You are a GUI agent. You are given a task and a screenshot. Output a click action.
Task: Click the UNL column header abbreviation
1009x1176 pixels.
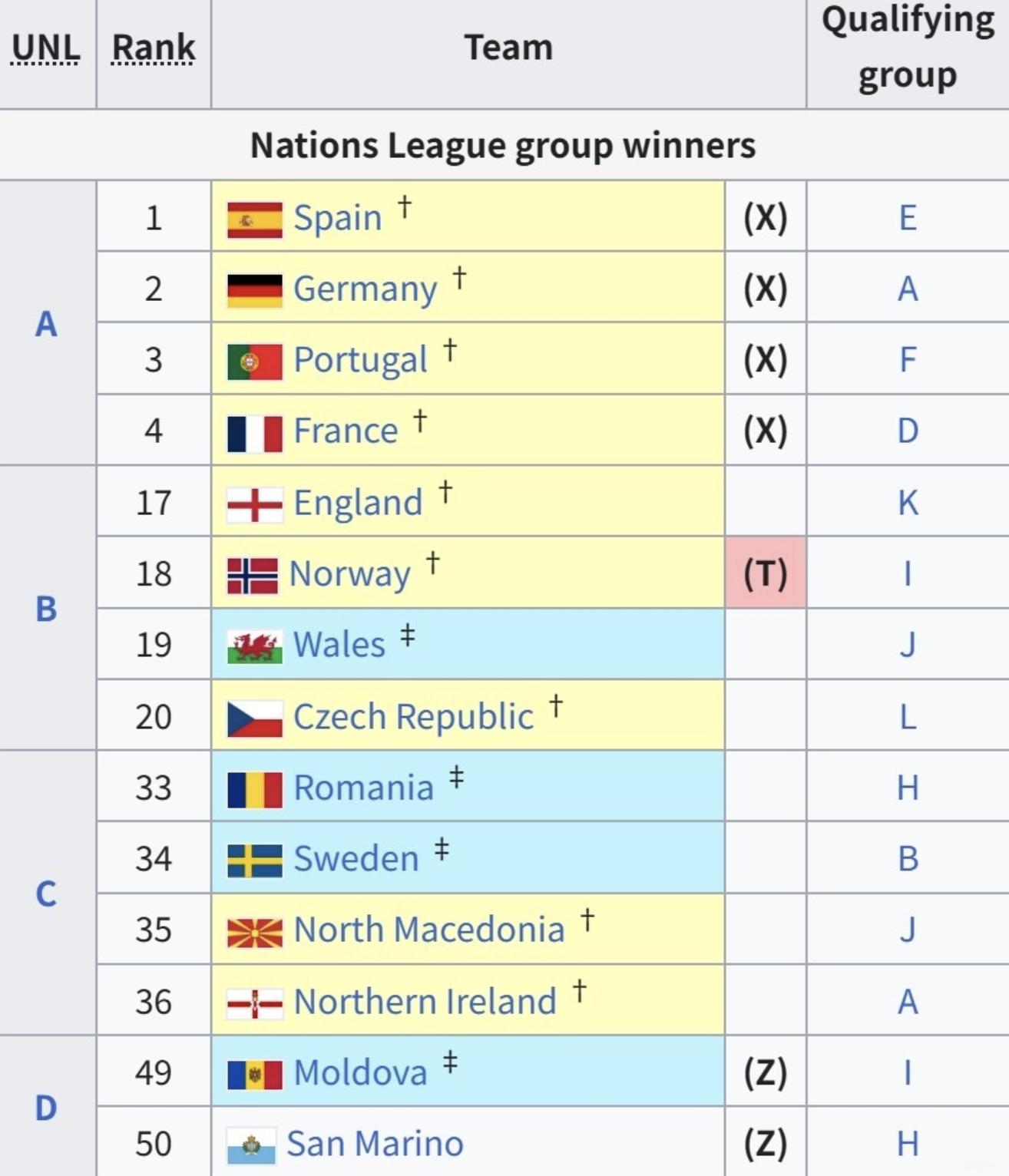pos(46,48)
